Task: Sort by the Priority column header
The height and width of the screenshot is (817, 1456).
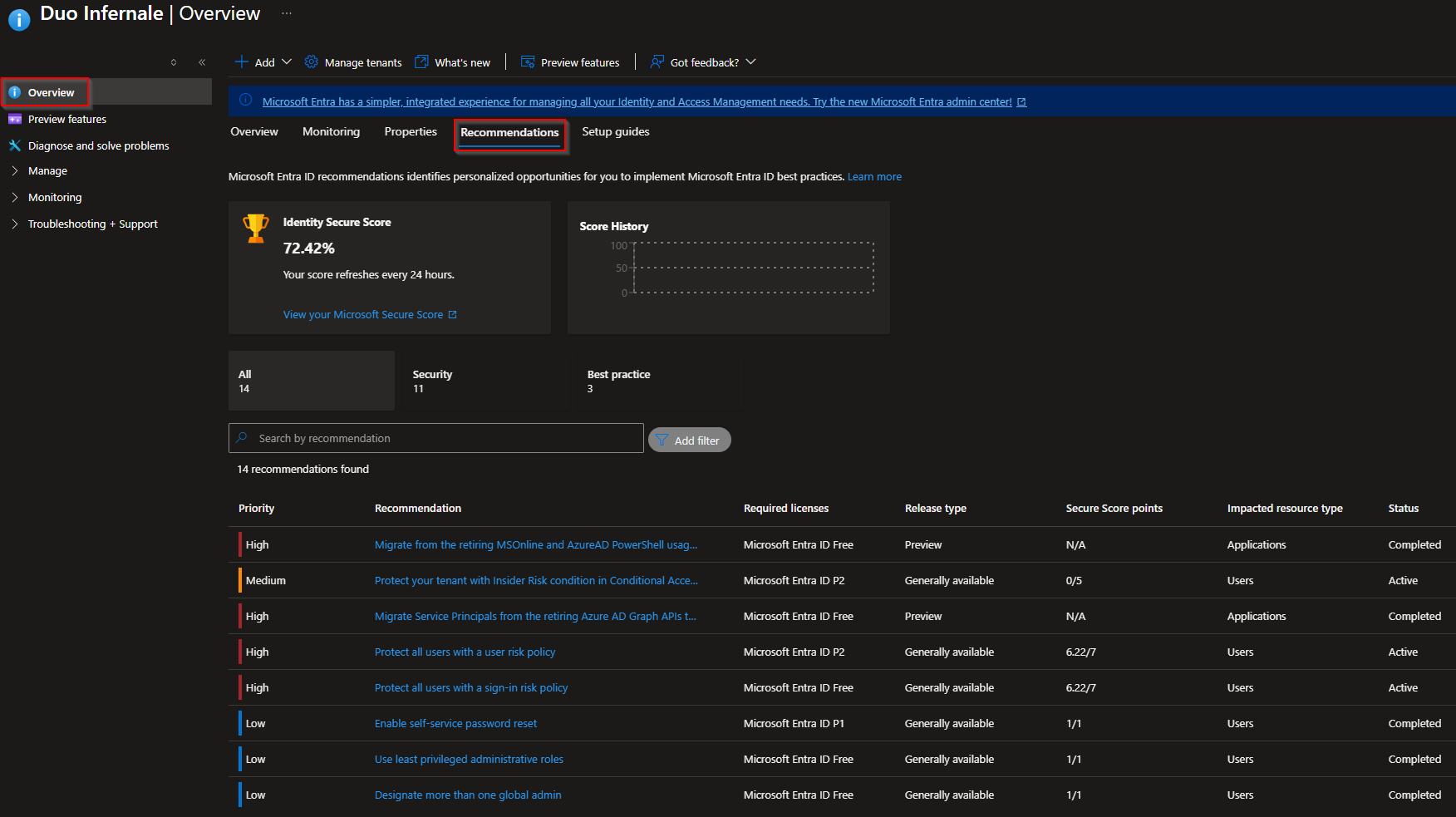Action: coord(256,508)
